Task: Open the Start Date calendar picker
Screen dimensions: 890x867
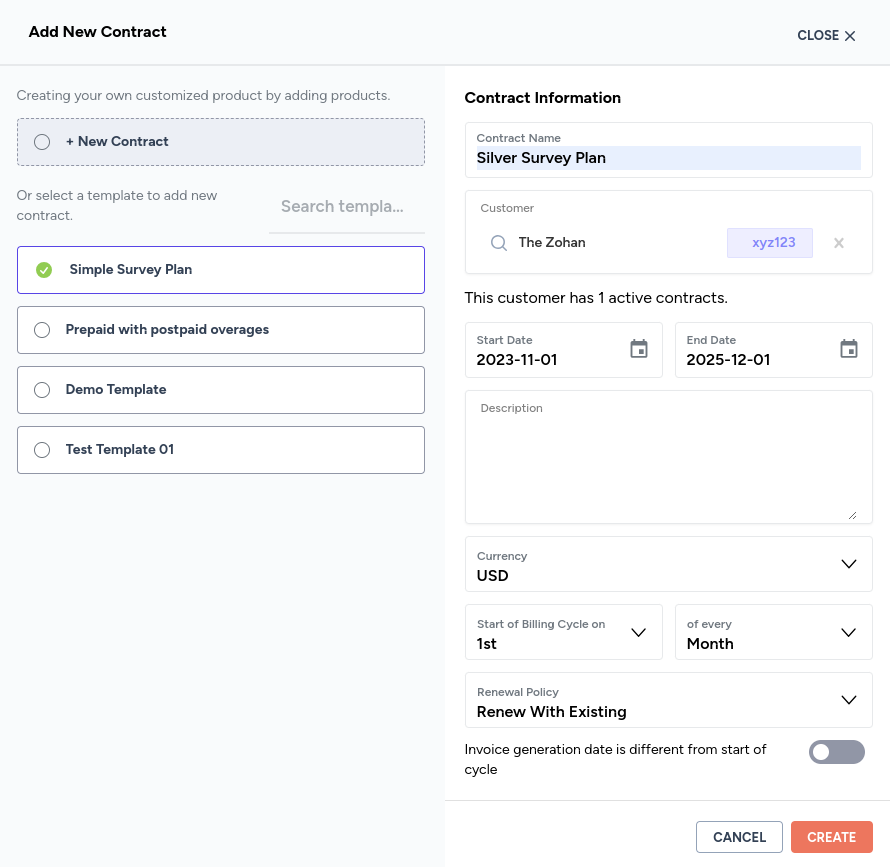Action: 639,349
